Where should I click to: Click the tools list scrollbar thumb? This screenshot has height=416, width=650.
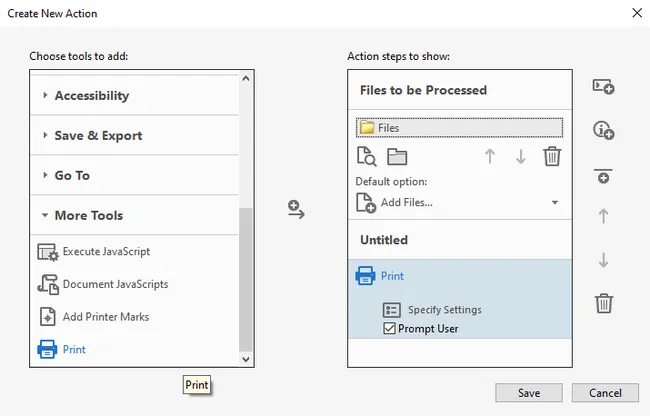(246, 280)
